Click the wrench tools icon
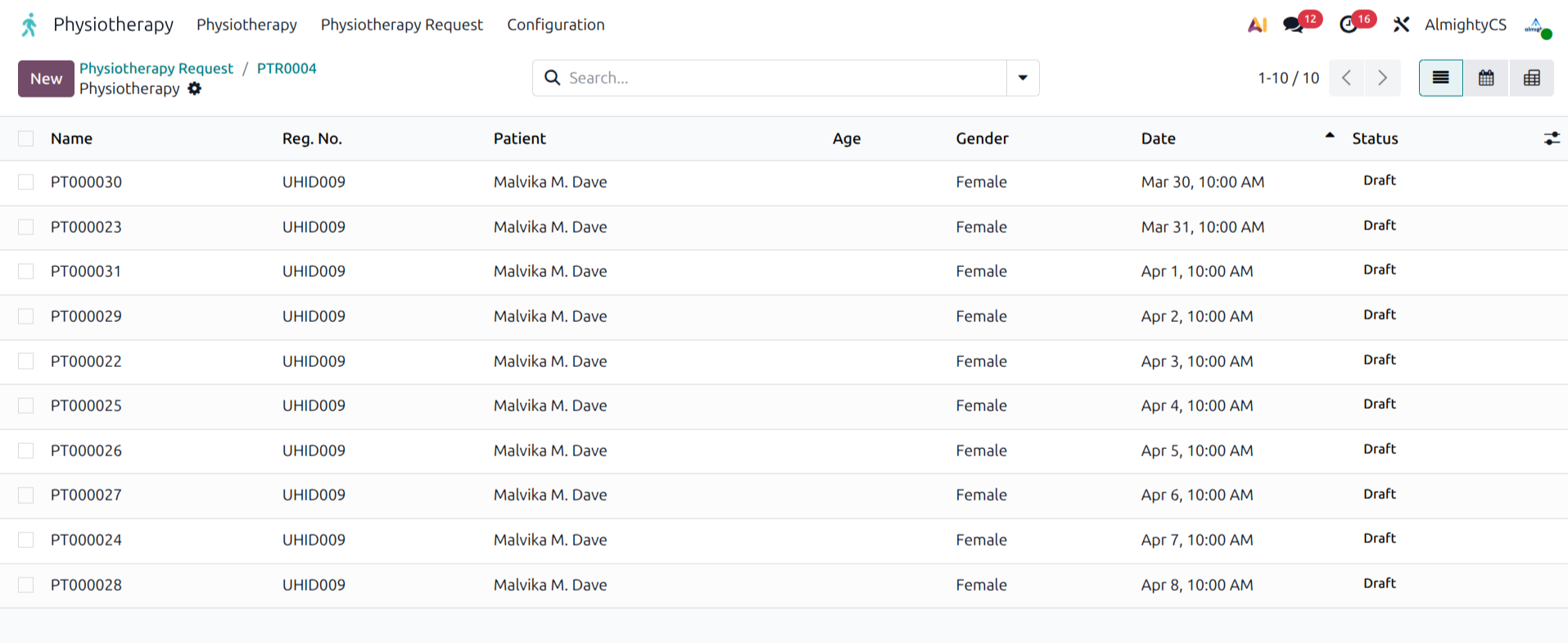 1401,25
